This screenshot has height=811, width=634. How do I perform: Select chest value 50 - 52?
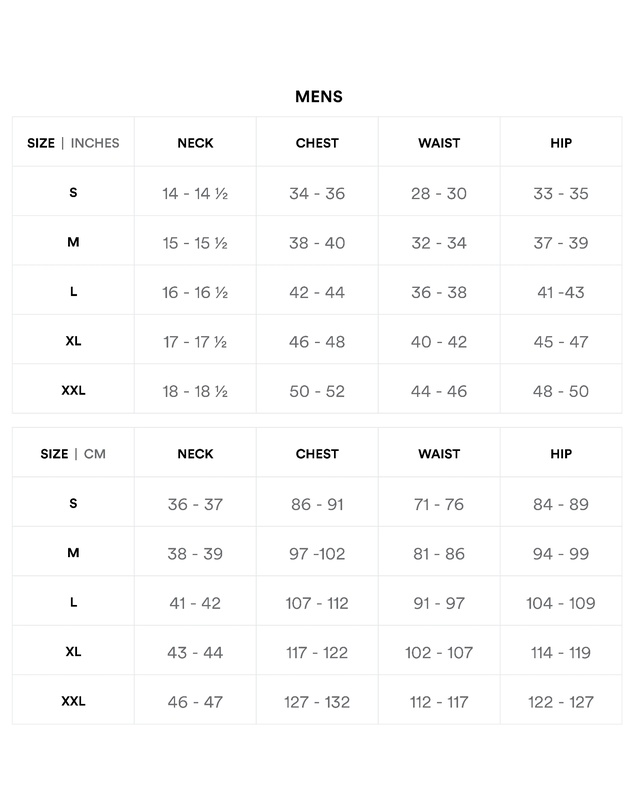[x=317, y=392]
